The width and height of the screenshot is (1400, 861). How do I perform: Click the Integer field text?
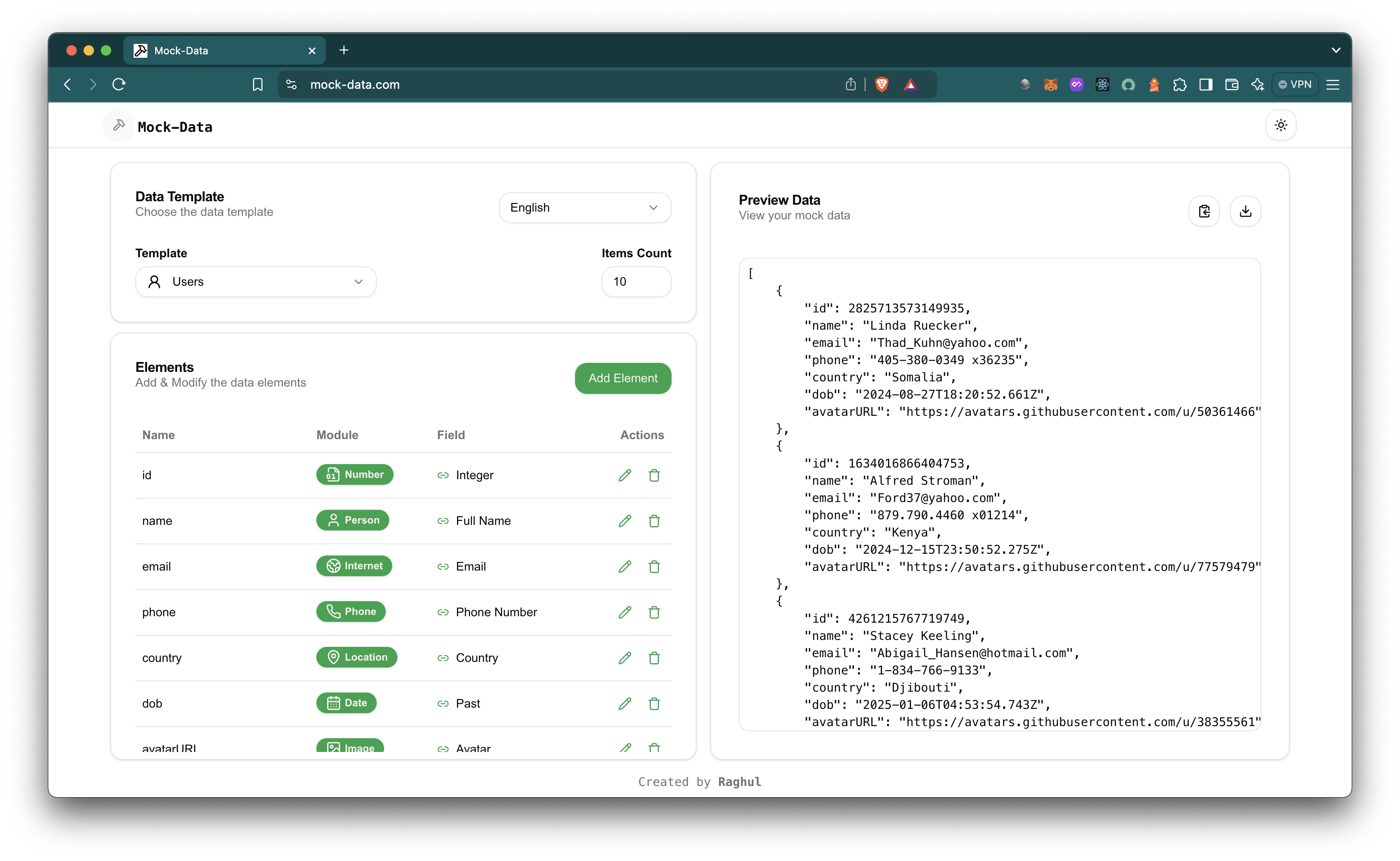tap(475, 475)
